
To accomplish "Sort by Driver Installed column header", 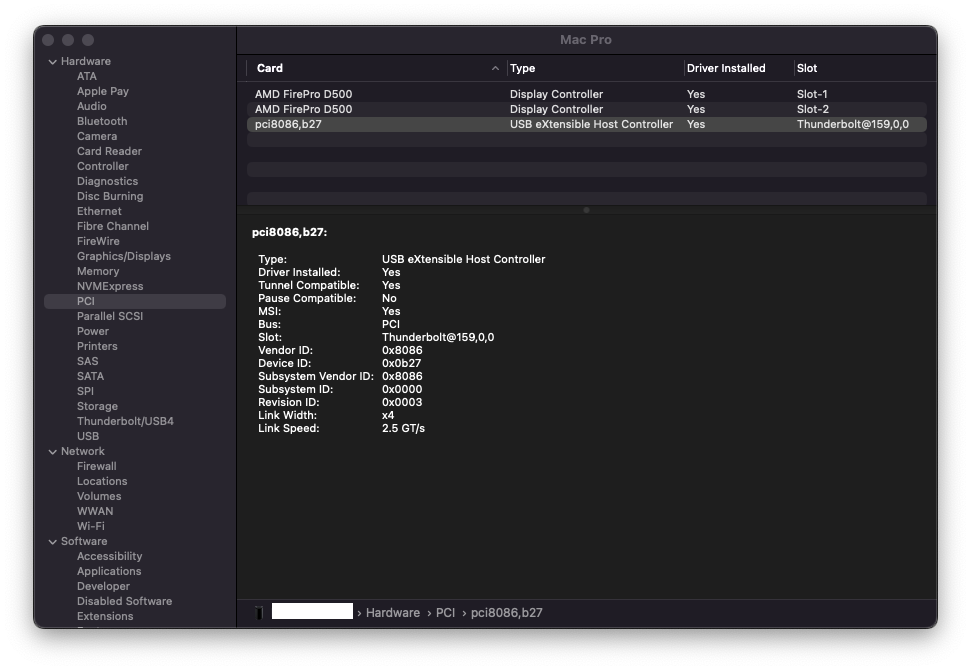I will pos(726,68).
